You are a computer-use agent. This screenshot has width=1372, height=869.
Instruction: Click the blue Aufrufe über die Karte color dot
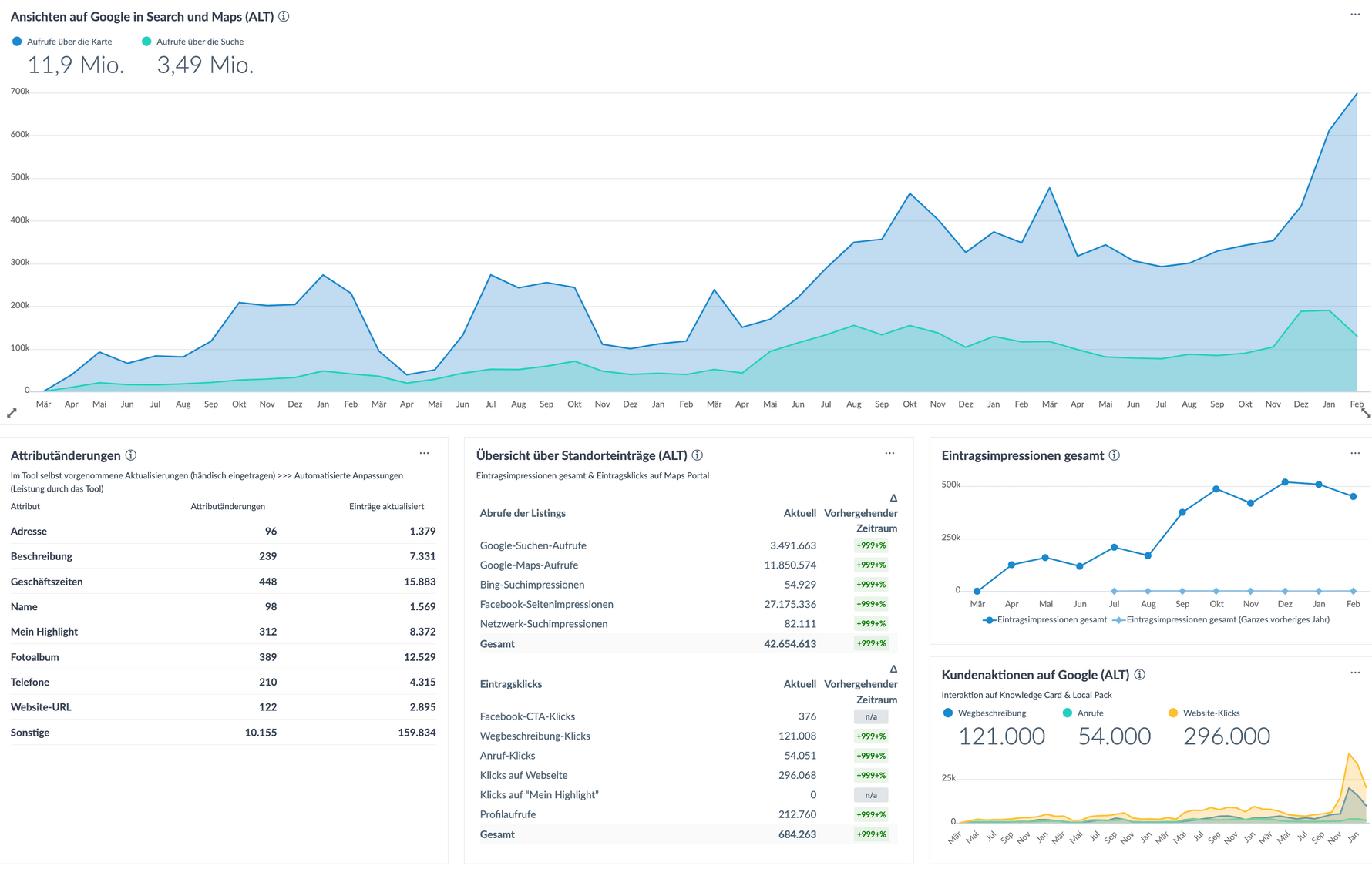point(17,42)
